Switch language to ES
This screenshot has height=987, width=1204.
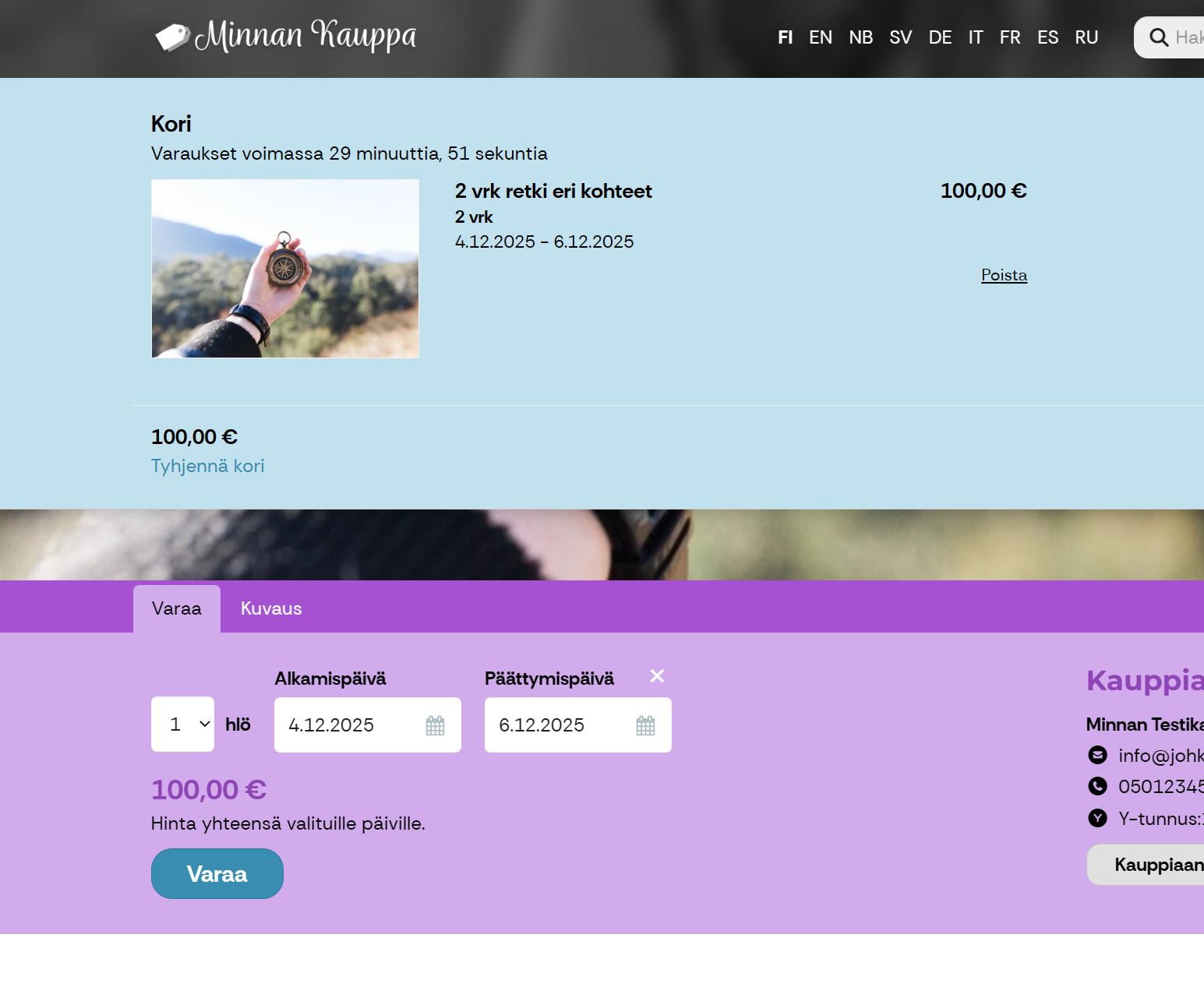(x=1048, y=37)
